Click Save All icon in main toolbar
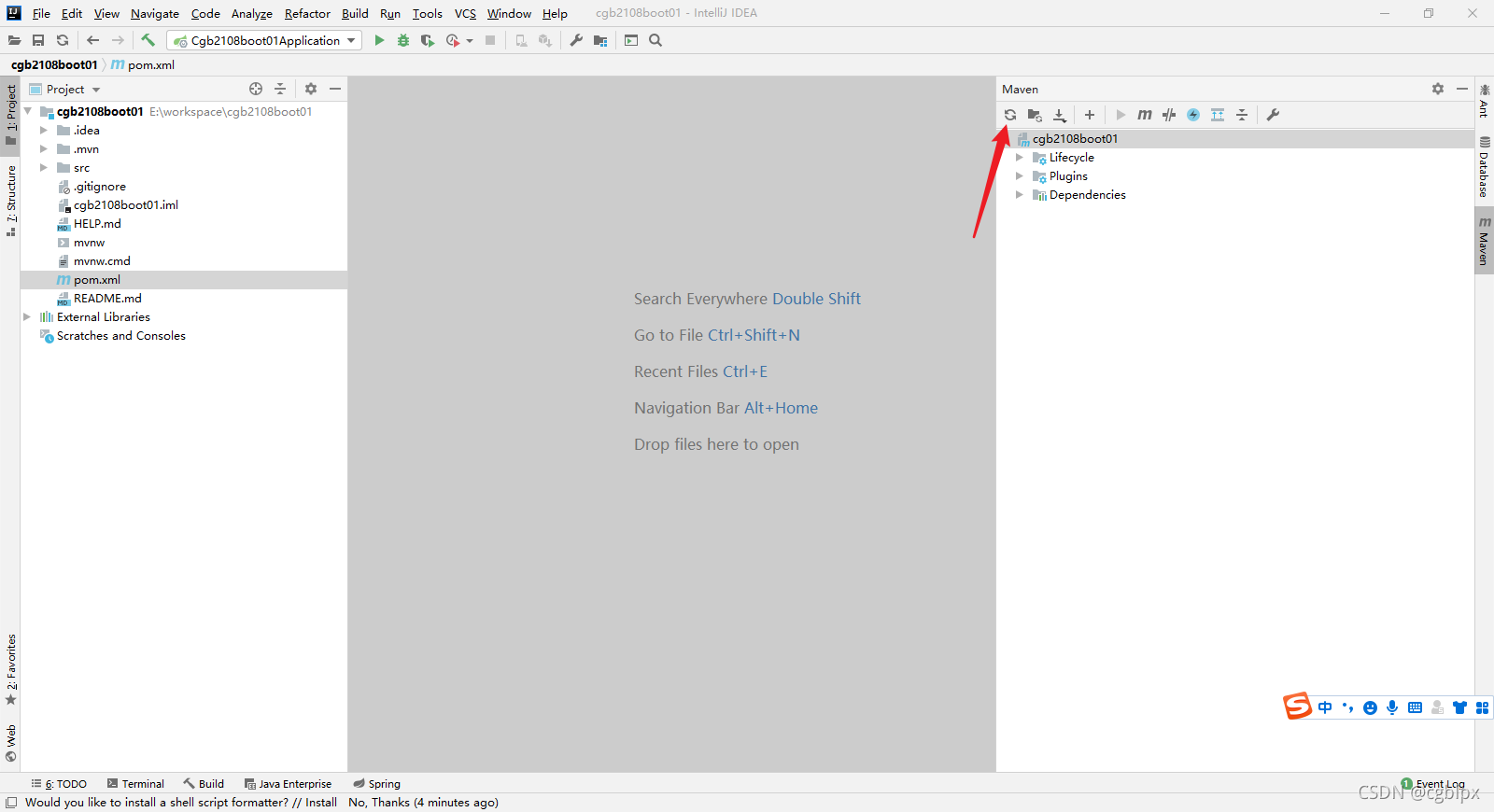The height and width of the screenshot is (812, 1494). [38, 40]
